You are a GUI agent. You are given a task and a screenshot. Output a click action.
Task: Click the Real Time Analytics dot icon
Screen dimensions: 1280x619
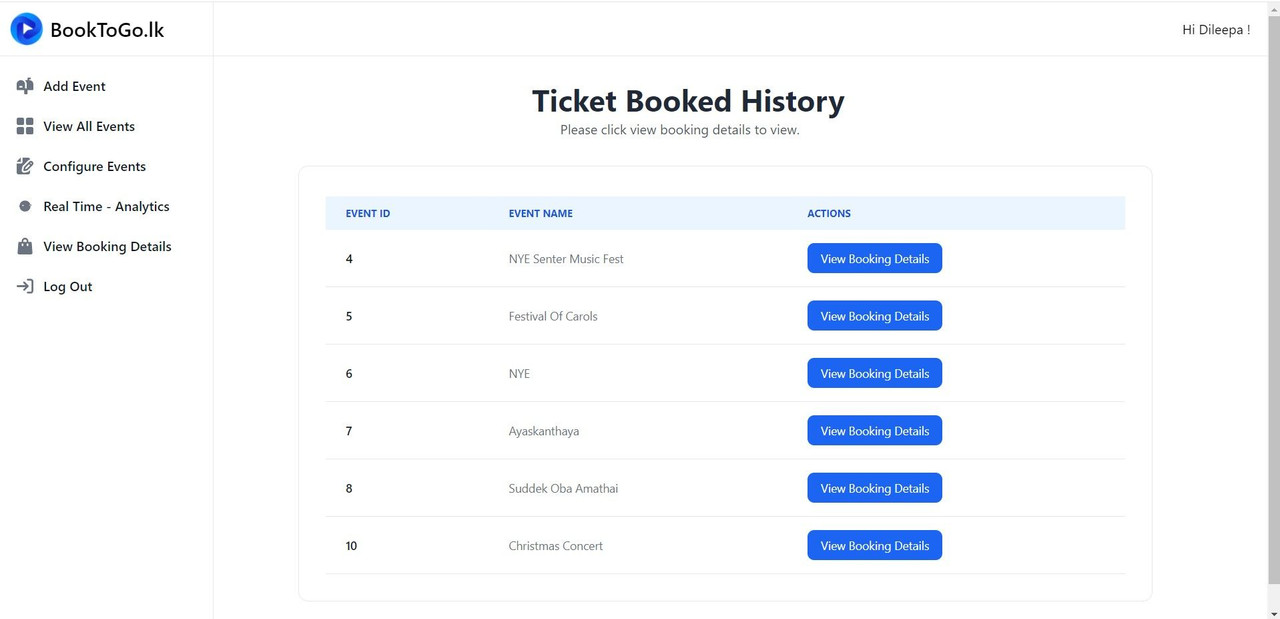coord(25,206)
